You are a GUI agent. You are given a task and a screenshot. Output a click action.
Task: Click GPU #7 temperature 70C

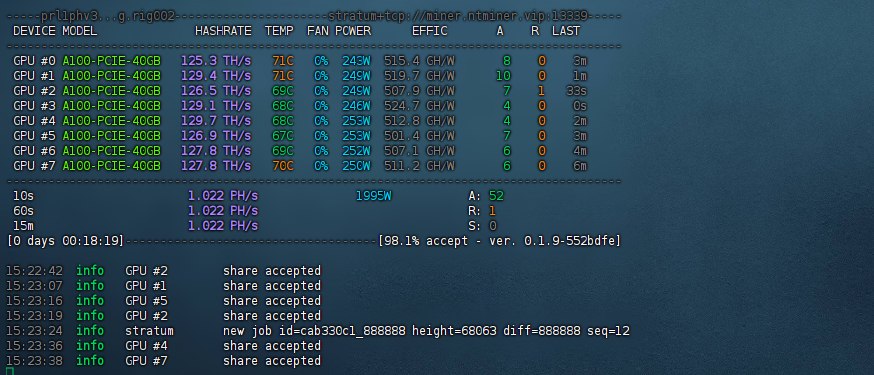(283, 166)
